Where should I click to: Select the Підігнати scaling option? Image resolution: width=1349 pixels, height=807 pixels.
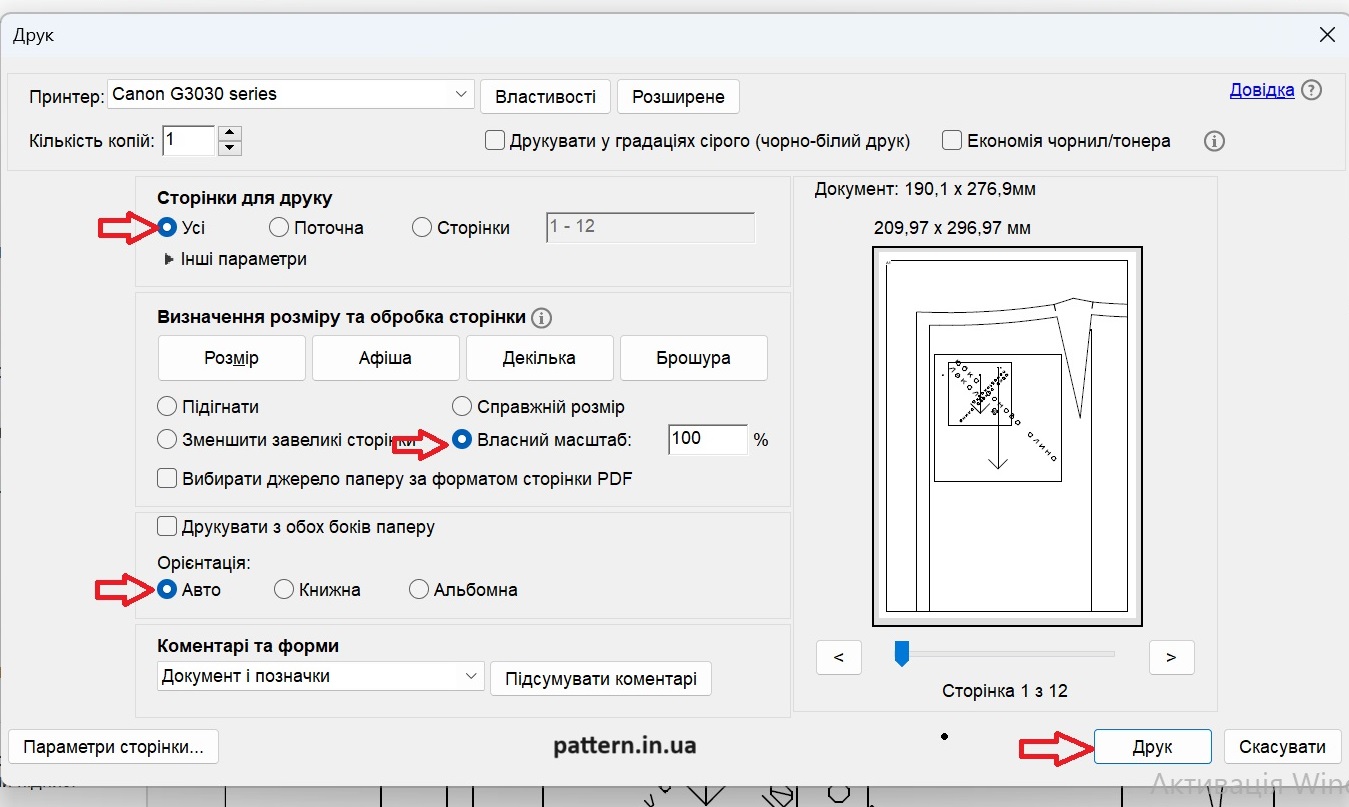pyautogui.click(x=168, y=407)
